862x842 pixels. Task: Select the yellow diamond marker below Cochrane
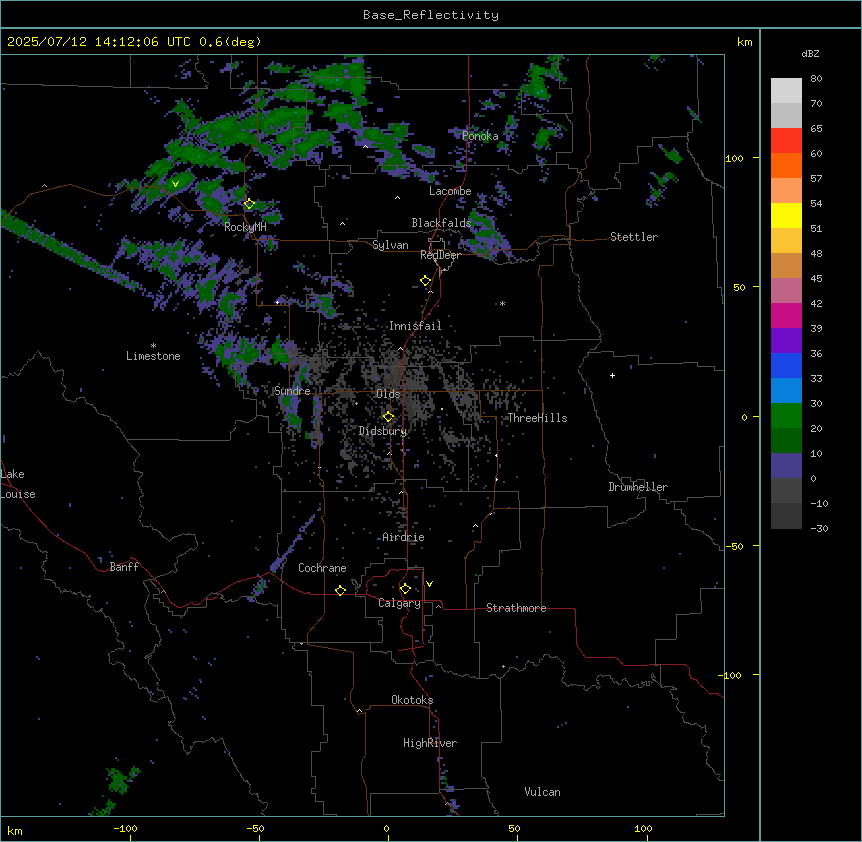tap(340, 590)
